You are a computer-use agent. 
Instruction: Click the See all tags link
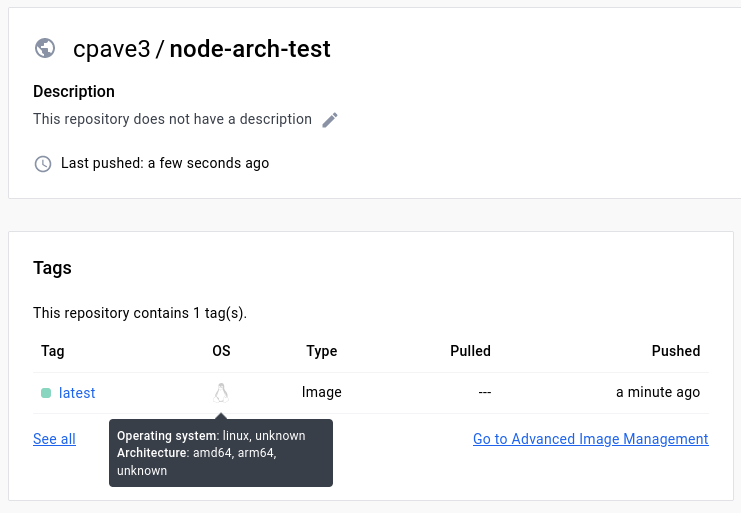click(54, 439)
